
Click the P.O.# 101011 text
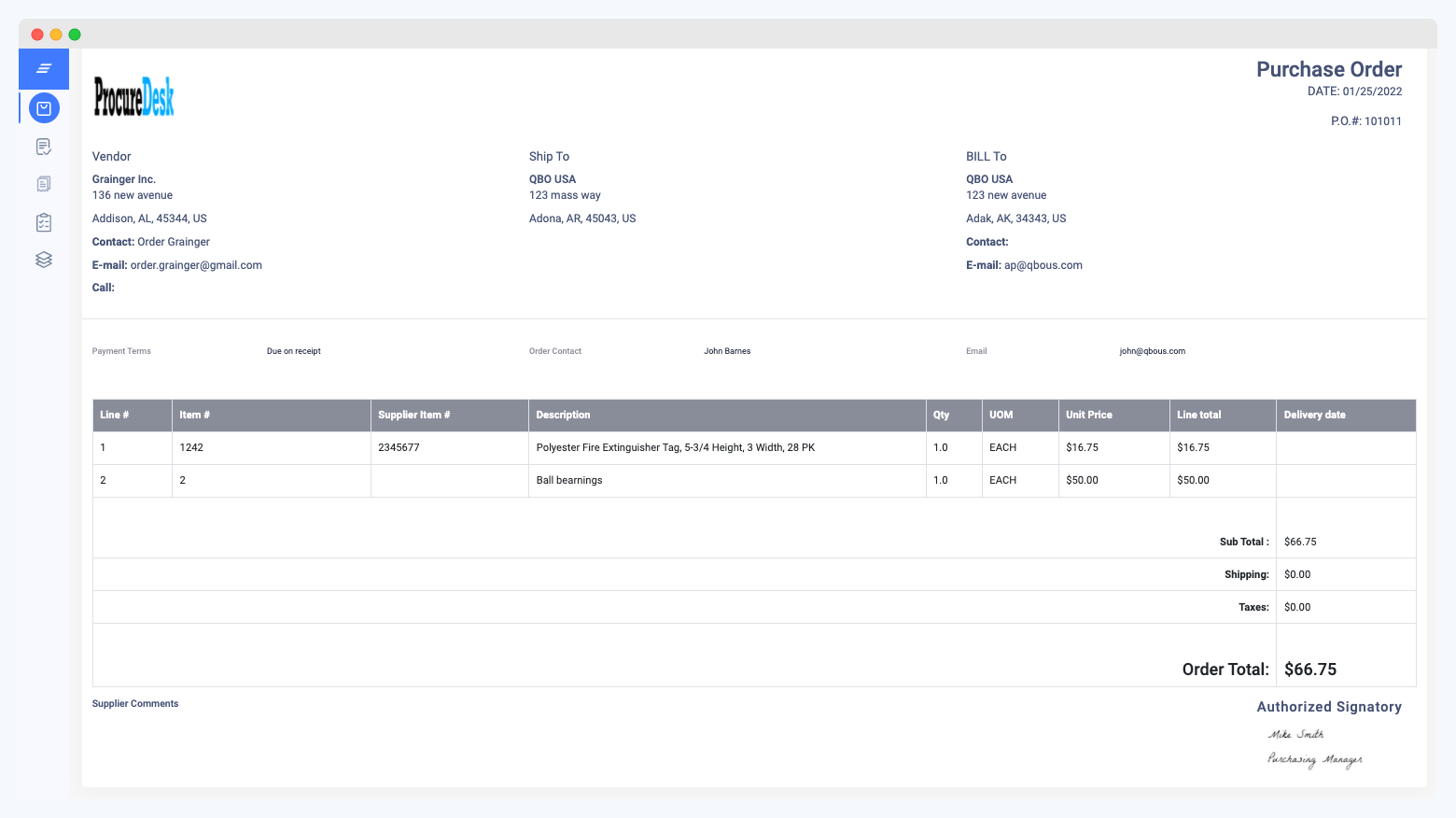click(x=1366, y=120)
